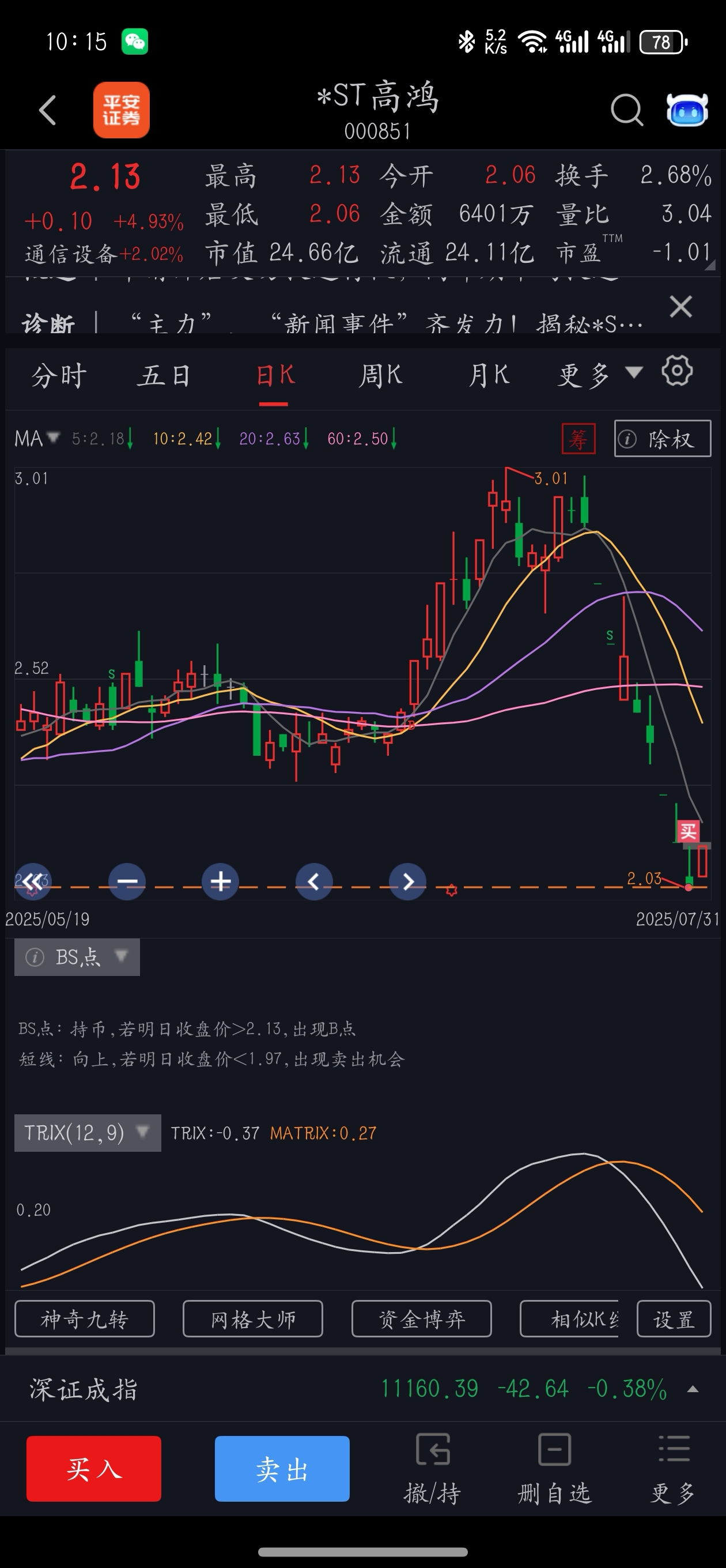The height and width of the screenshot is (1568, 726).
Task: Open 通信设备 sector link
Action: (x=104, y=253)
